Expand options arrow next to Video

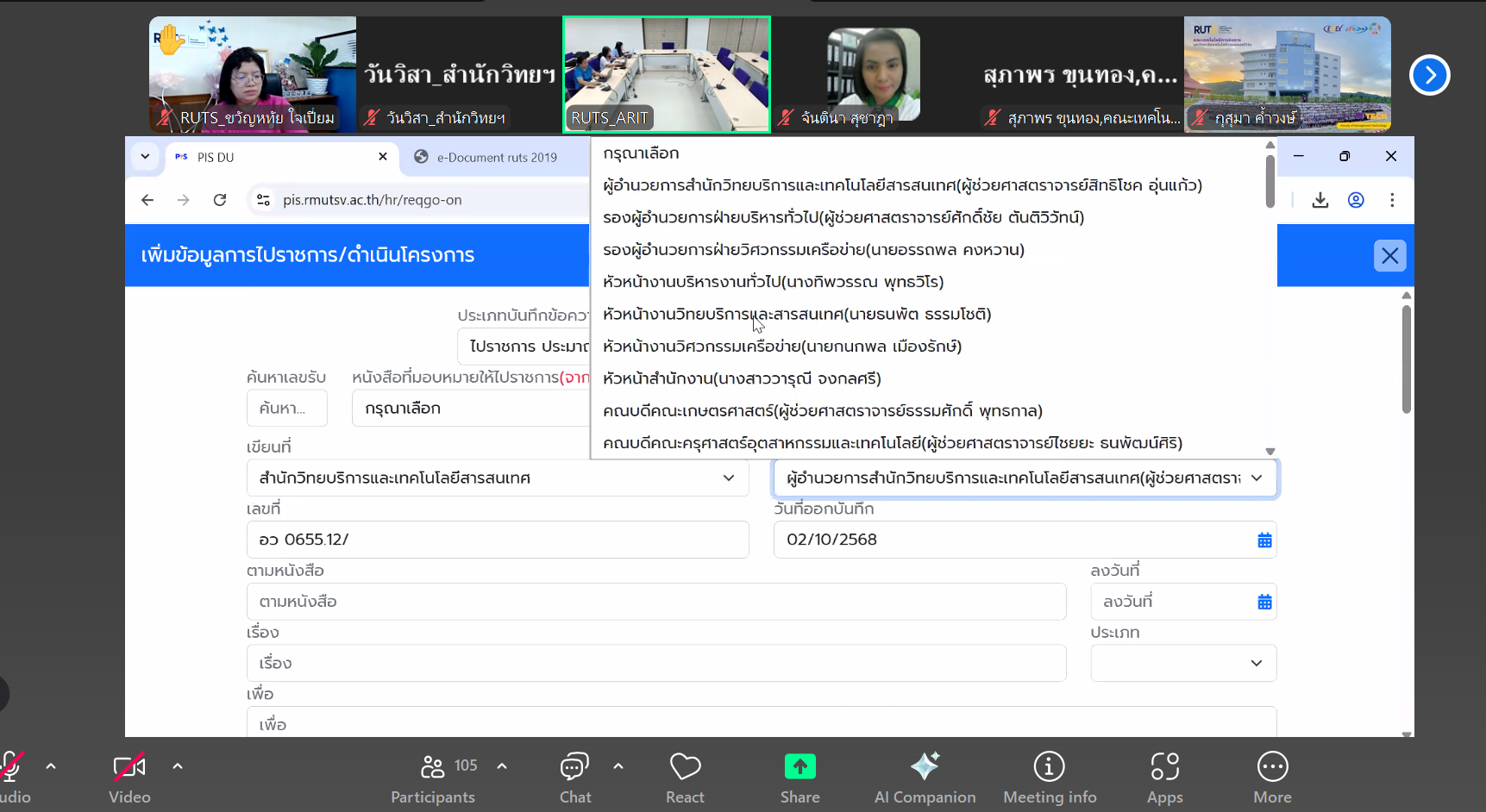click(178, 765)
